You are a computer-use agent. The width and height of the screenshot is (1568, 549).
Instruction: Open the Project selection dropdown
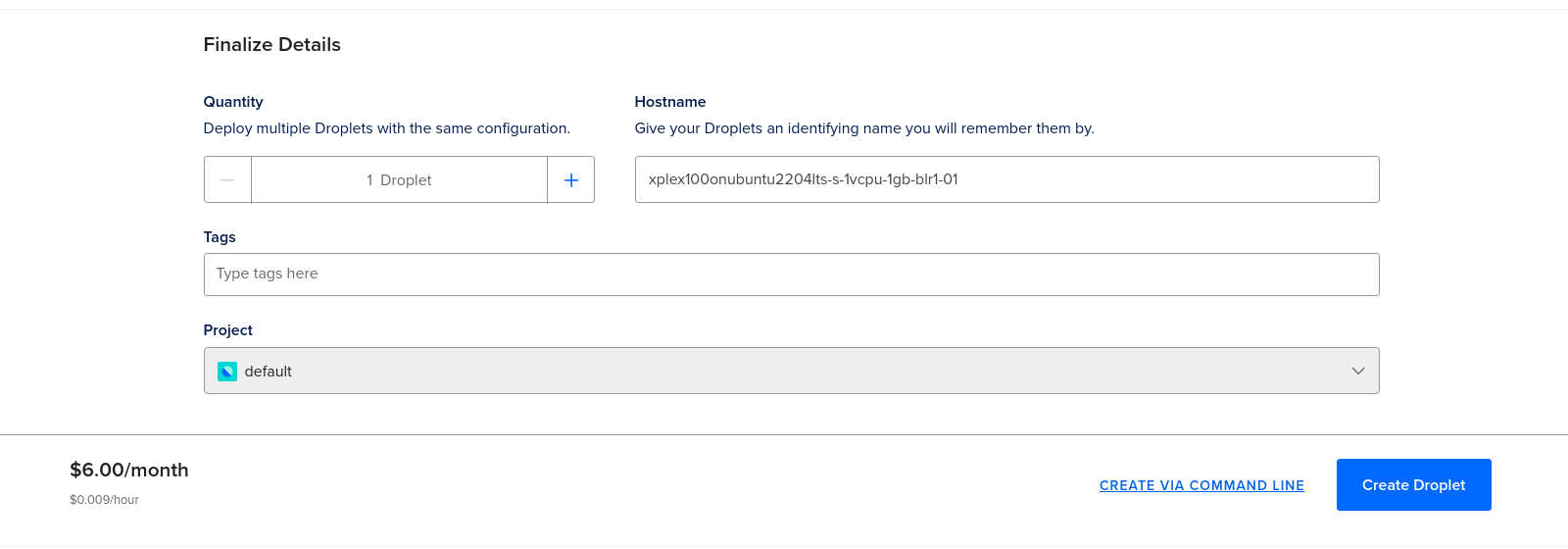[792, 371]
